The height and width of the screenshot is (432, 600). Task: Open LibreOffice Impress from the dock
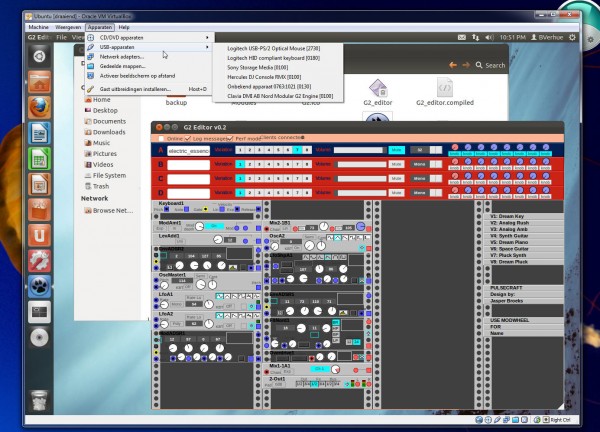click(39, 184)
